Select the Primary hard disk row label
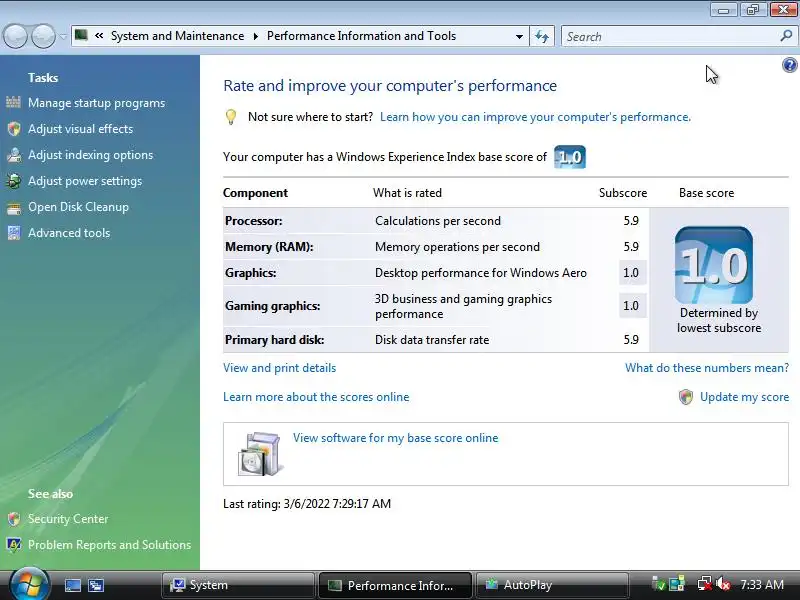The image size is (800, 600). (x=274, y=340)
